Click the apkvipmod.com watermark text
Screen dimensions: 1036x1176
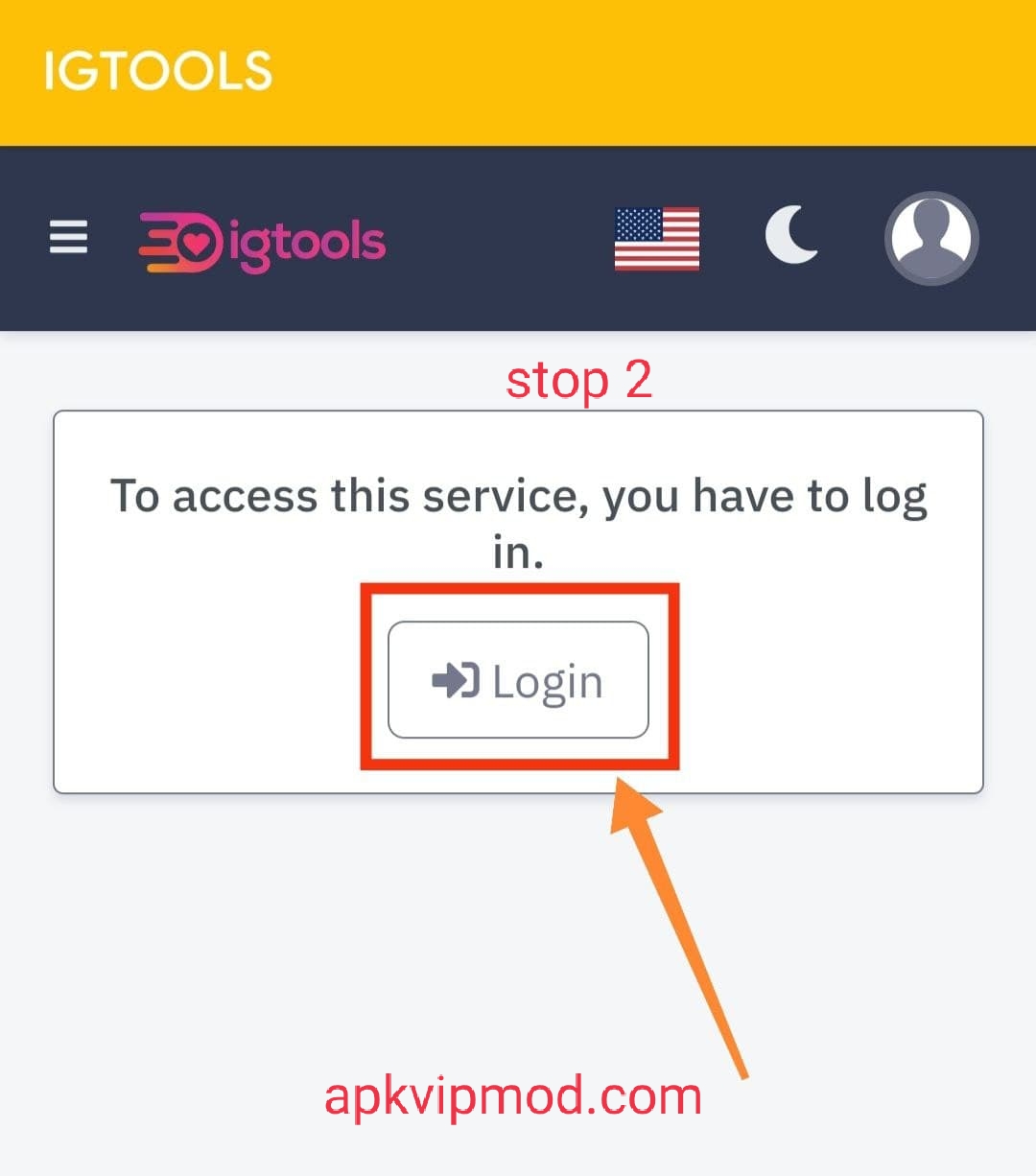tap(513, 1096)
